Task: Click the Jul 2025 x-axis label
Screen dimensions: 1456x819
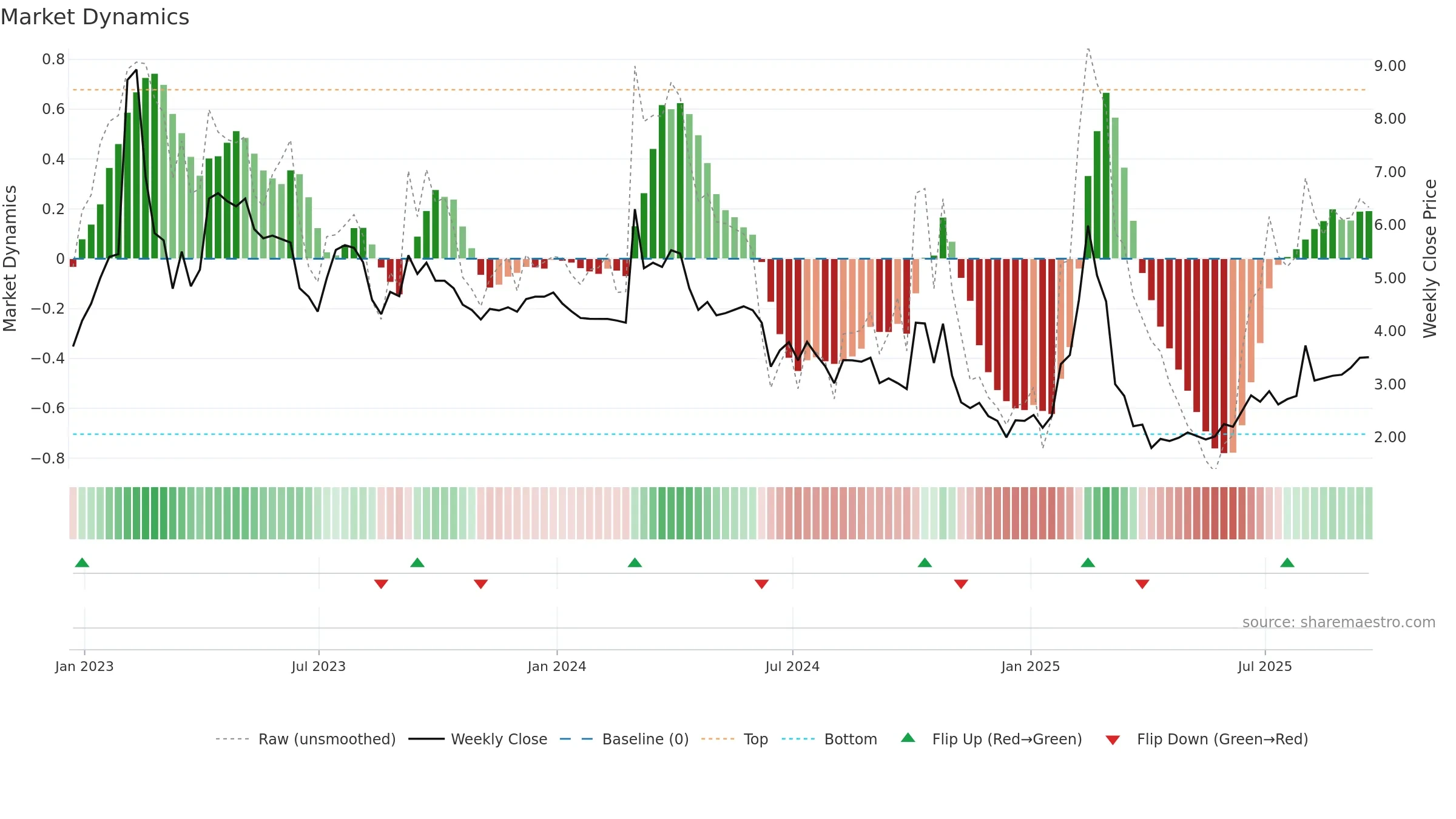Action: (1265, 666)
